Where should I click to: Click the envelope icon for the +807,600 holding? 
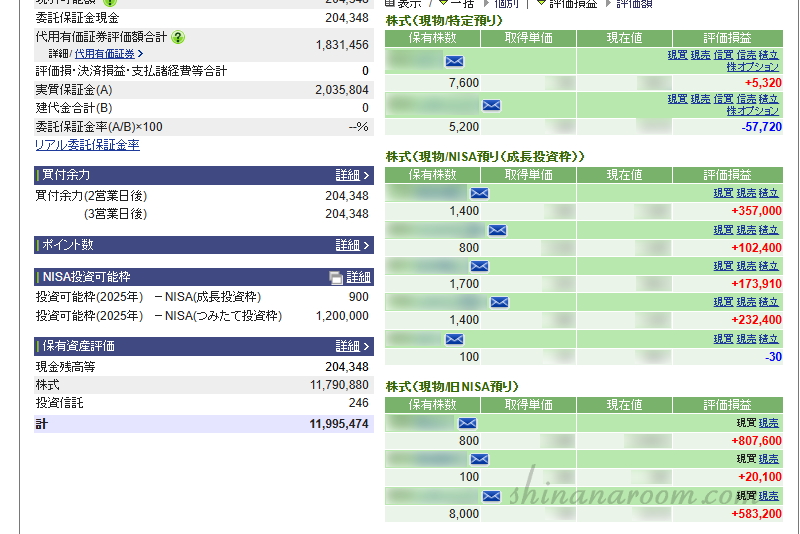click(467, 423)
